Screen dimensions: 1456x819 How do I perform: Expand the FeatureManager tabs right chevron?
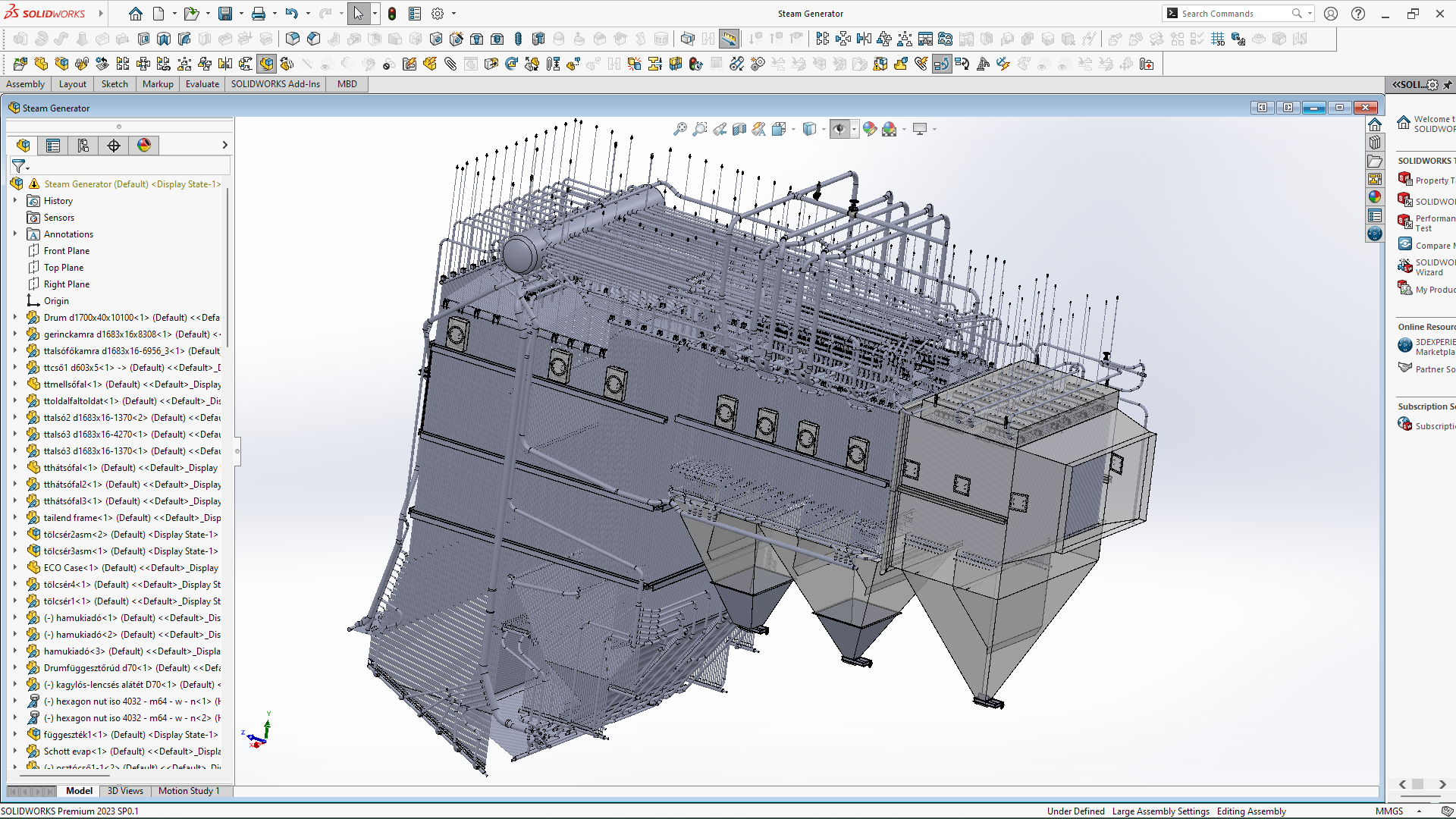224,145
